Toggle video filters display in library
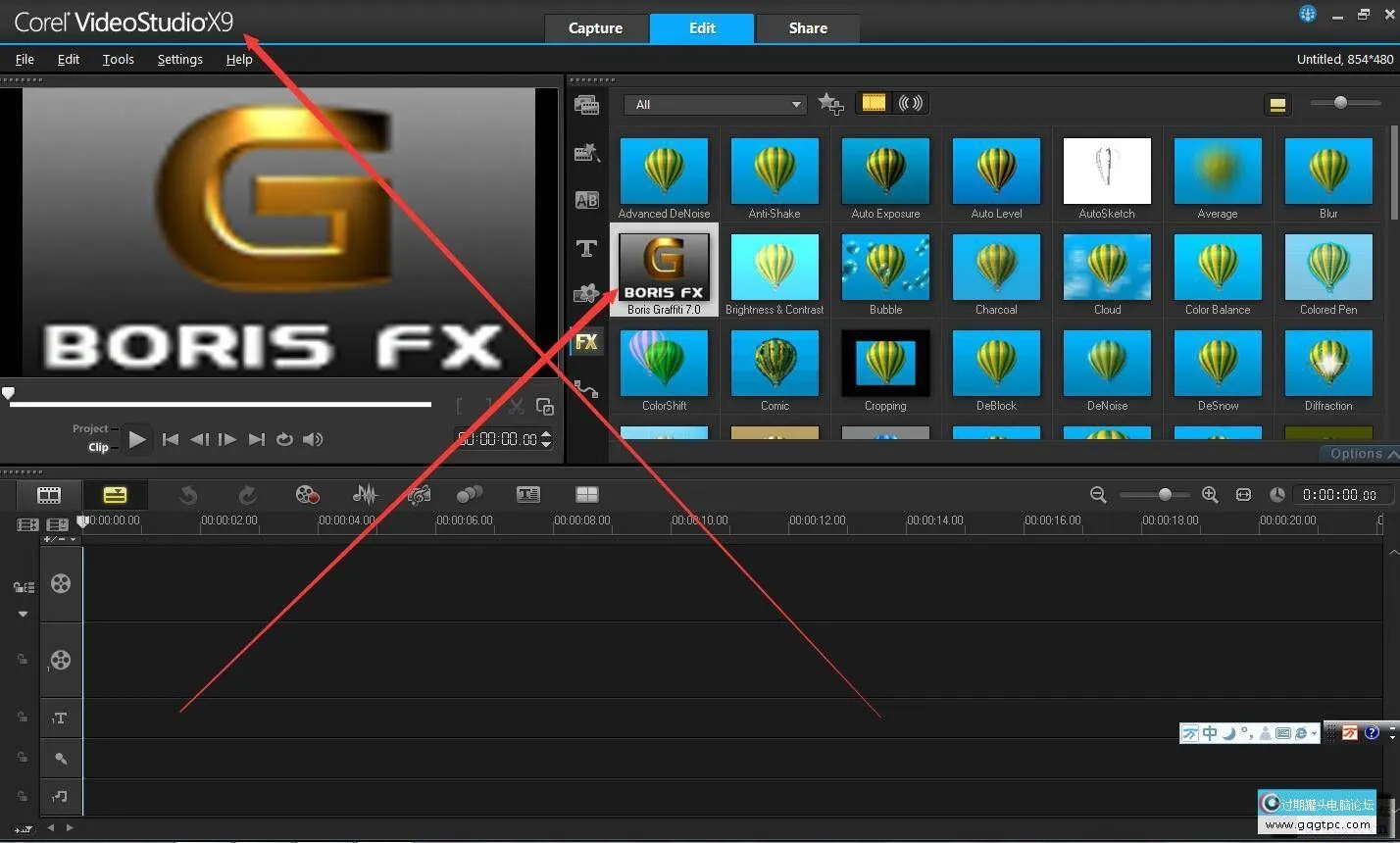This screenshot has height=843, width=1400. point(874,103)
